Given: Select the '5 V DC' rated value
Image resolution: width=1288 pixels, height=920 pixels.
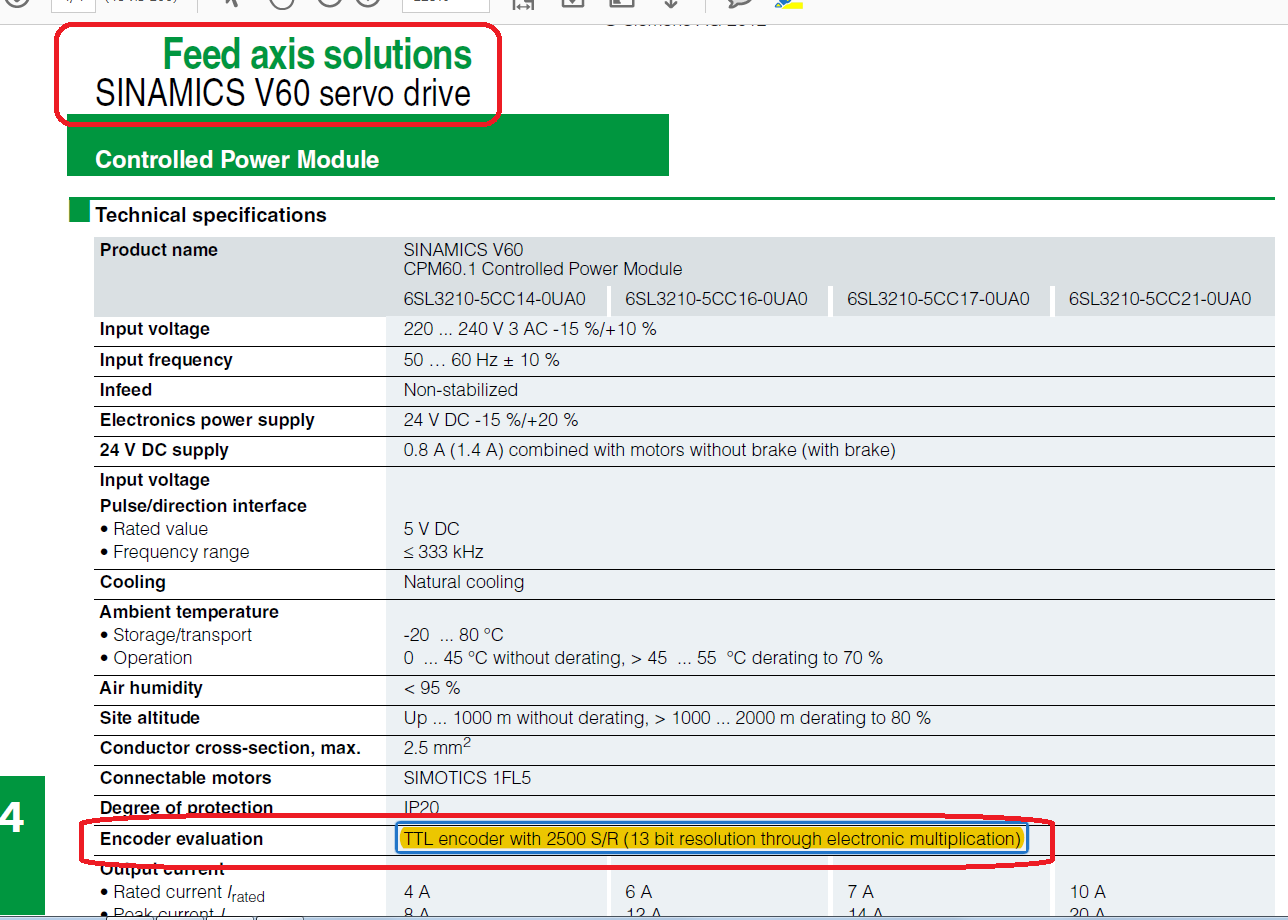Looking at the screenshot, I should pyautogui.click(x=432, y=529).
